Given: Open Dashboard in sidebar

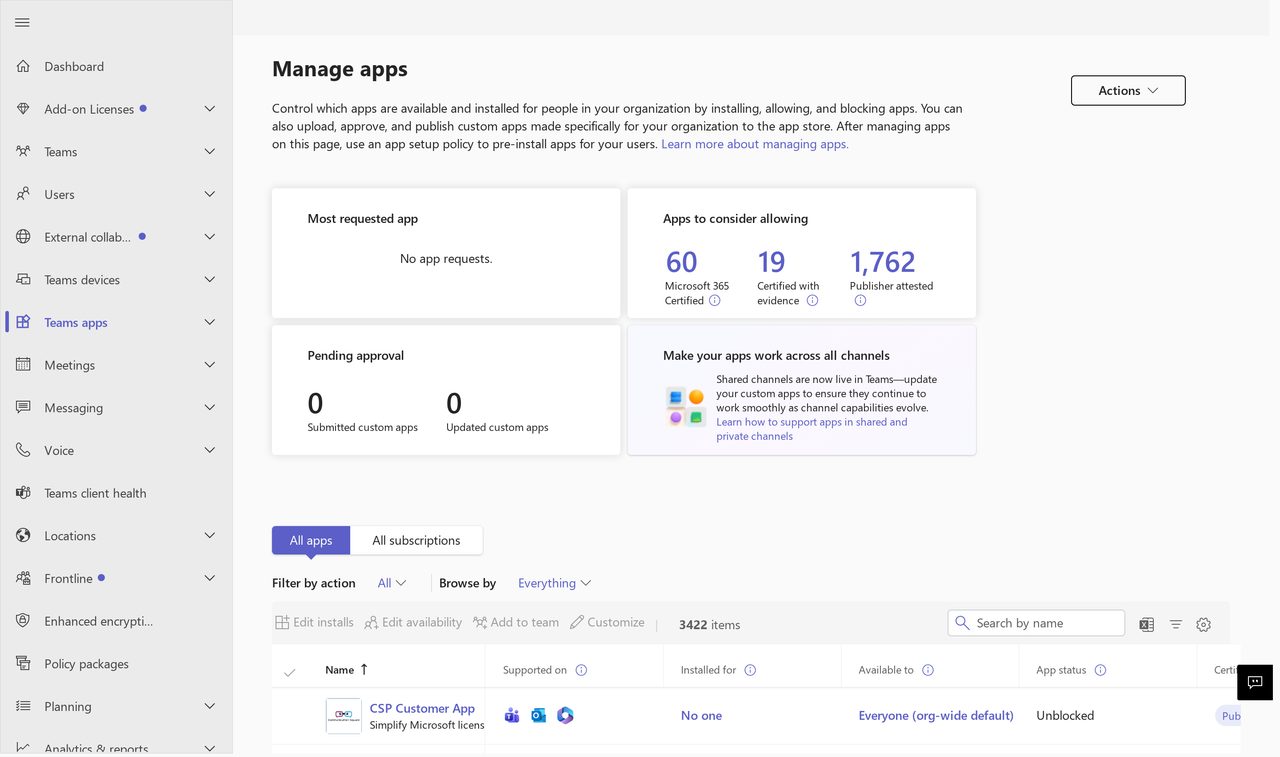Looking at the screenshot, I should click(74, 66).
